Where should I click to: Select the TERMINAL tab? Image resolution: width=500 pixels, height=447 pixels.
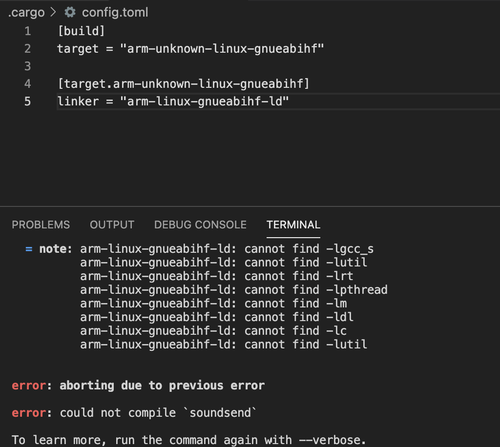pyautogui.click(x=293, y=225)
